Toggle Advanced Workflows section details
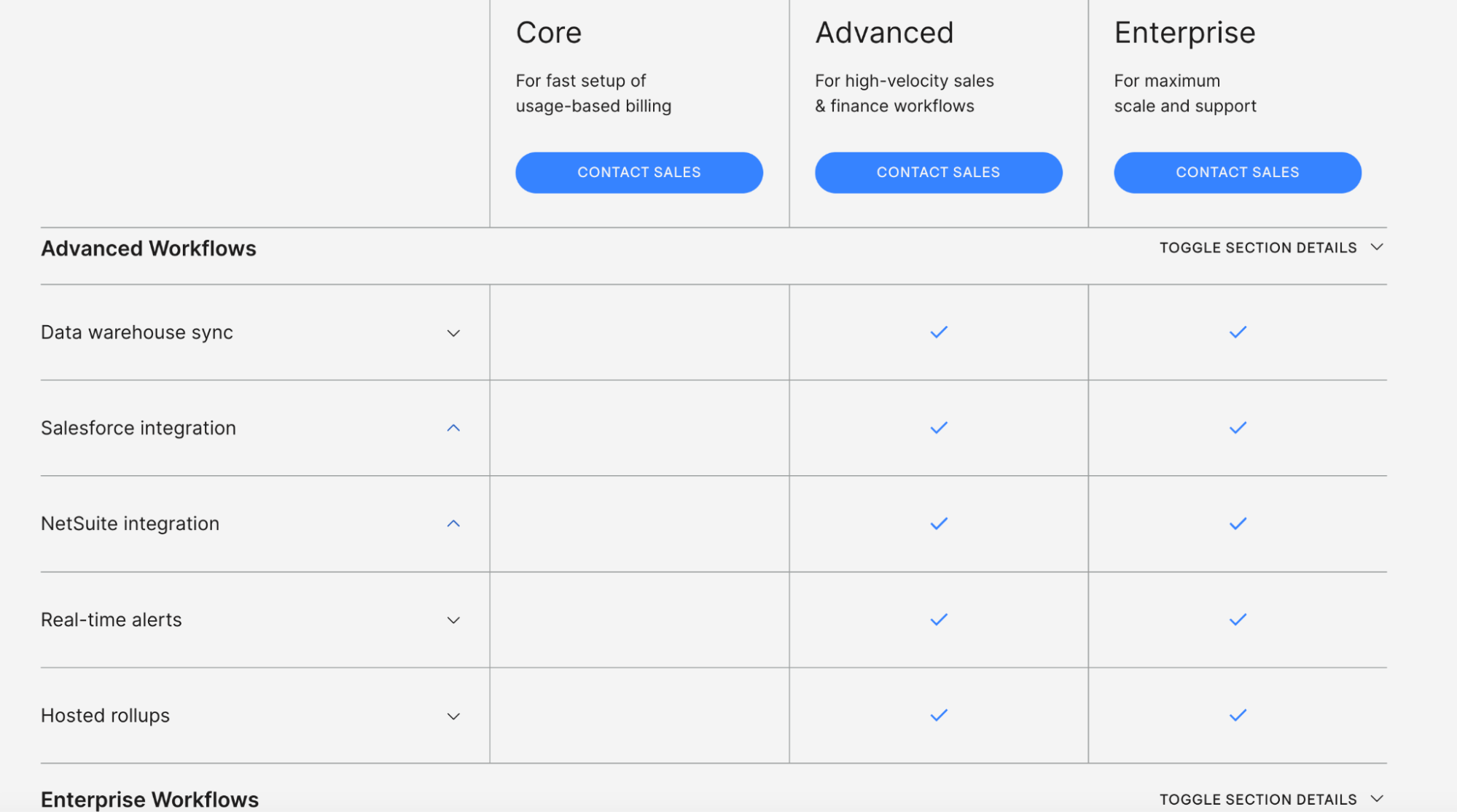1457x812 pixels. pyautogui.click(x=1271, y=248)
